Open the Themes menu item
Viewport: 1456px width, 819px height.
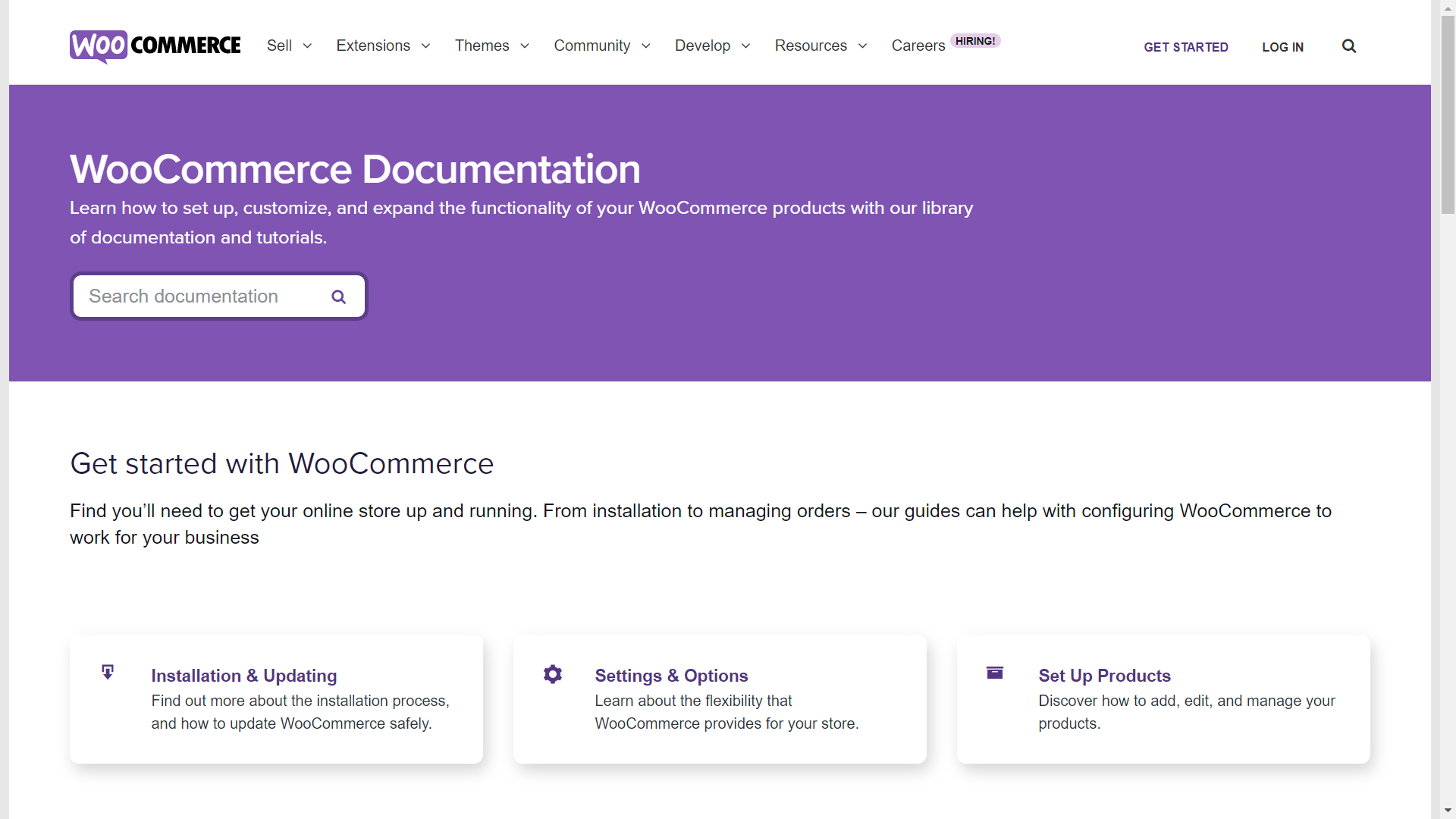(482, 45)
